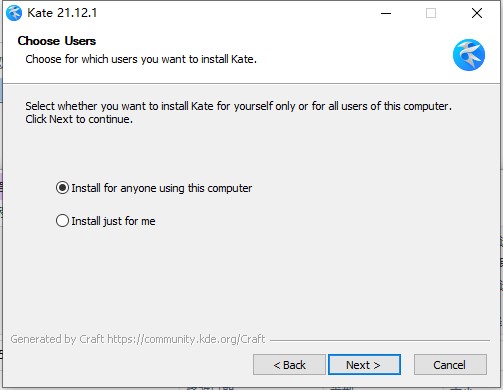Screen dimensions: 503x390
Task: Click the 'Select whether you want to install' paragraph
Action: point(238,106)
